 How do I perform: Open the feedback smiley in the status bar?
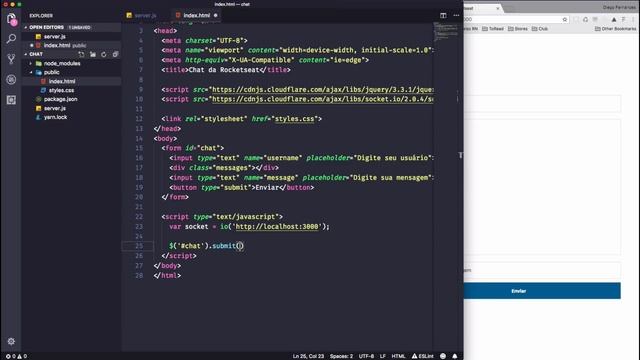(443, 356)
